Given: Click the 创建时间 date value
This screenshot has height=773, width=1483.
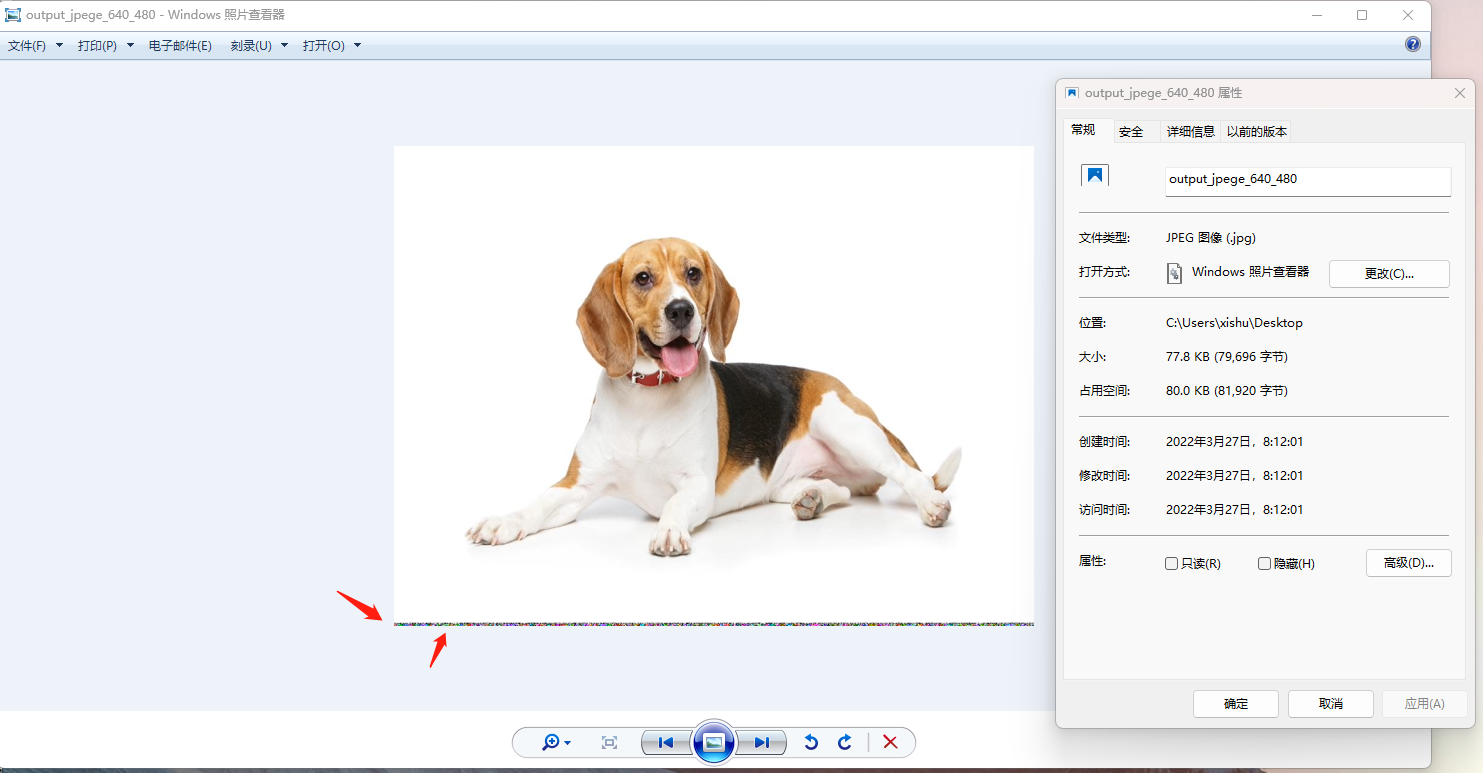Looking at the screenshot, I should pos(1235,442).
